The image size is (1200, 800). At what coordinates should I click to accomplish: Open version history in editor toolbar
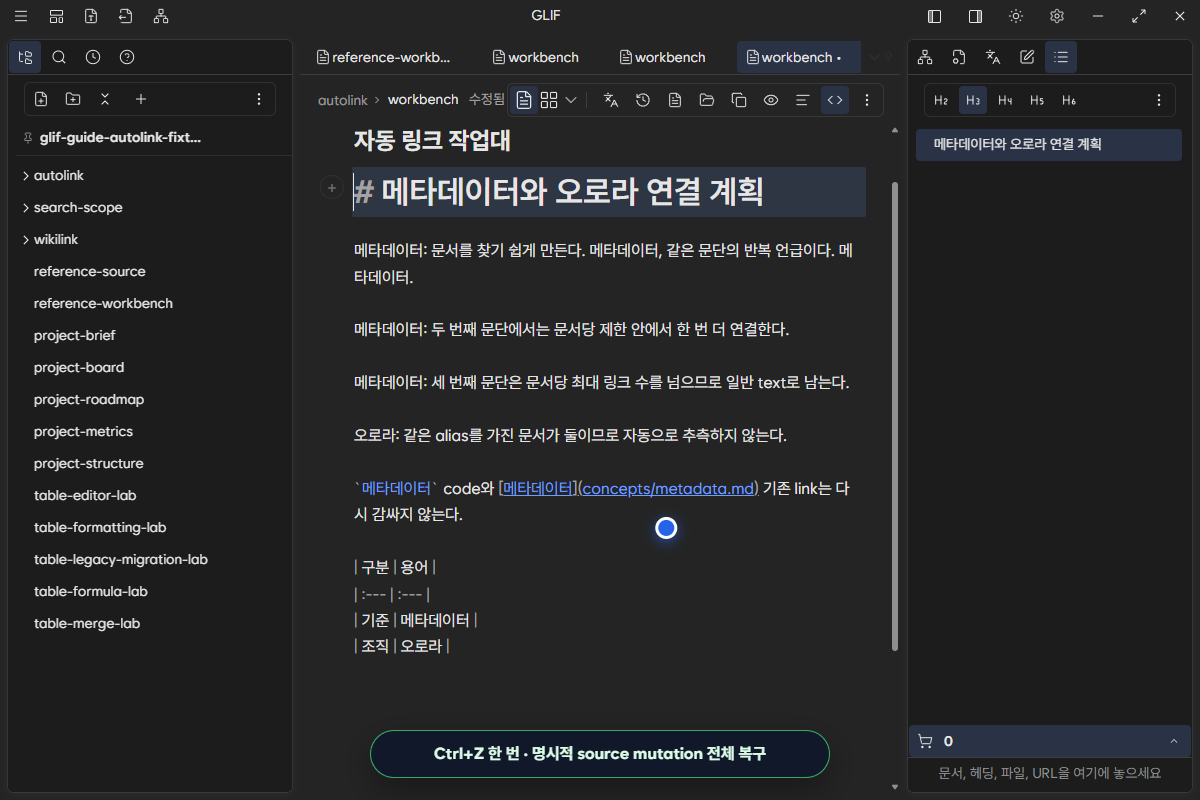click(x=643, y=100)
